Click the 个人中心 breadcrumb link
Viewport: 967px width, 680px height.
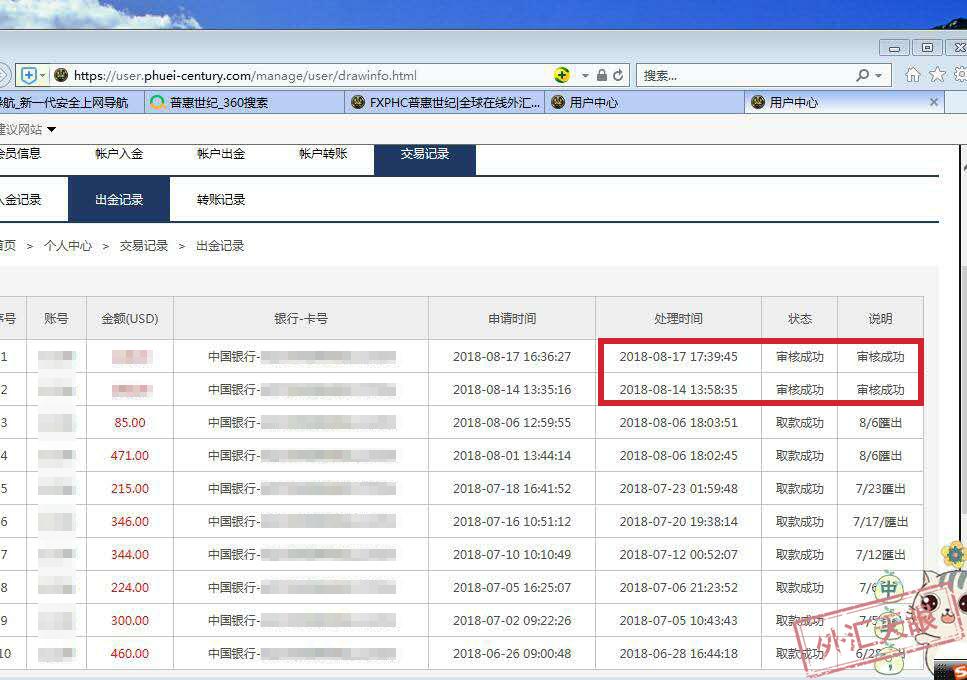[x=68, y=245]
